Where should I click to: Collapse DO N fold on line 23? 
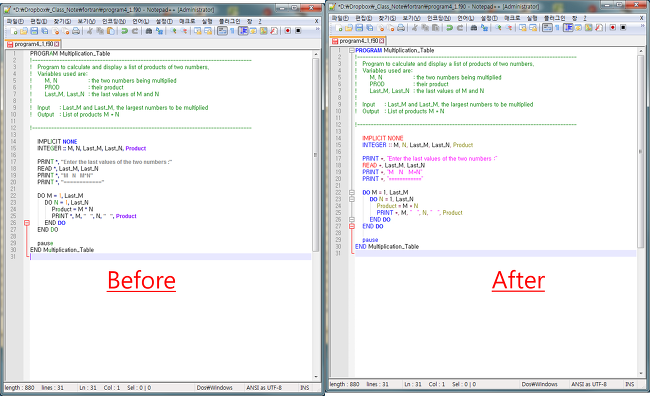(352, 199)
